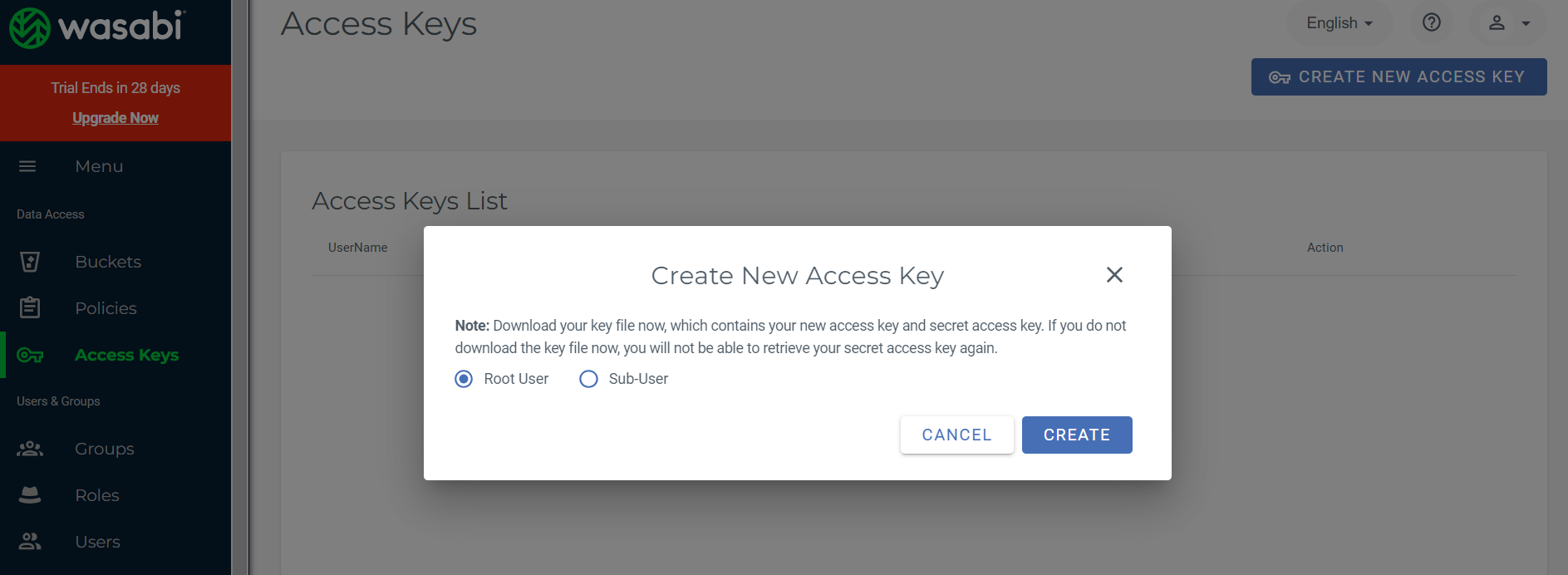Toggle the hamburger Menu icon
The height and width of the screenshot is (575, 1568).
[x=27, y=166]
